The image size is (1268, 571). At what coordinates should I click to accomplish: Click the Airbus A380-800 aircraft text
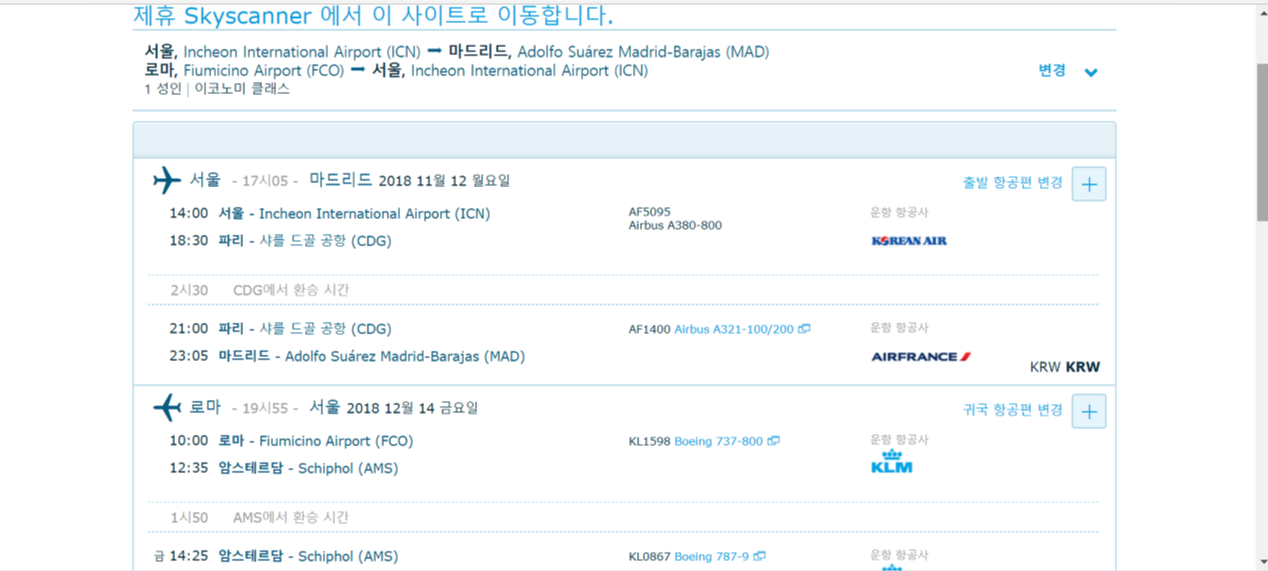pyautogui.click(x=675, y=226)
